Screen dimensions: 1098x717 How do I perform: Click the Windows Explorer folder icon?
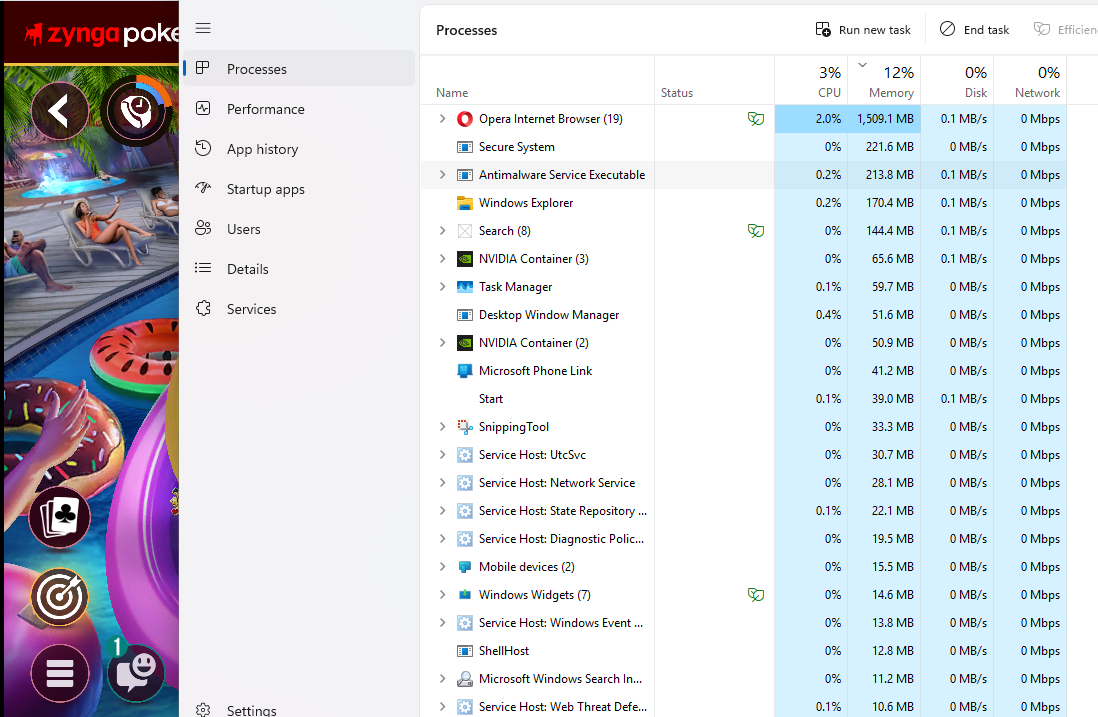(464, 203)
